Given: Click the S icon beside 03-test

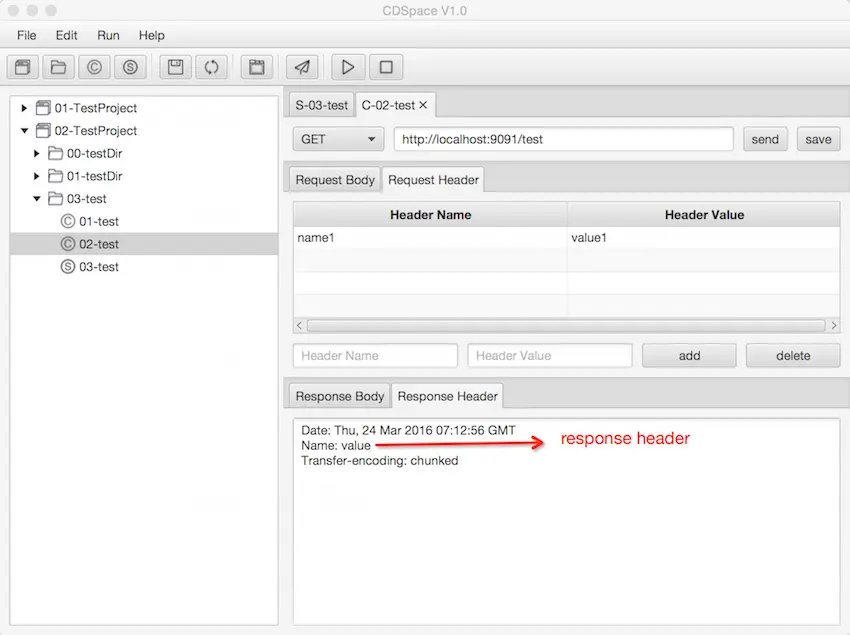Looking at the screenshot, I should tap(68, 267).
